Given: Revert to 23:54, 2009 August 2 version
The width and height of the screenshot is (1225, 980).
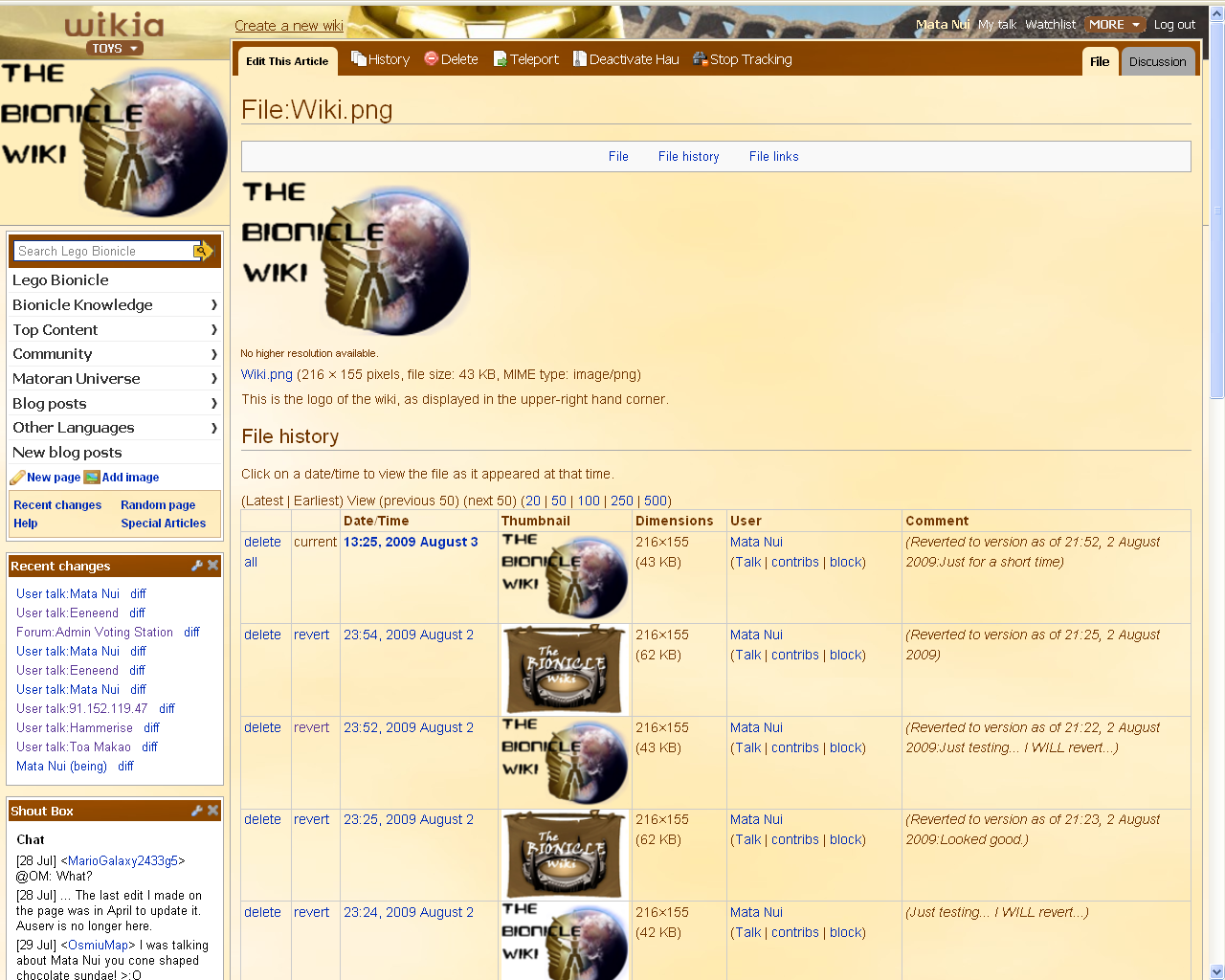Looking at the screenshot, I should coord(312,635).
